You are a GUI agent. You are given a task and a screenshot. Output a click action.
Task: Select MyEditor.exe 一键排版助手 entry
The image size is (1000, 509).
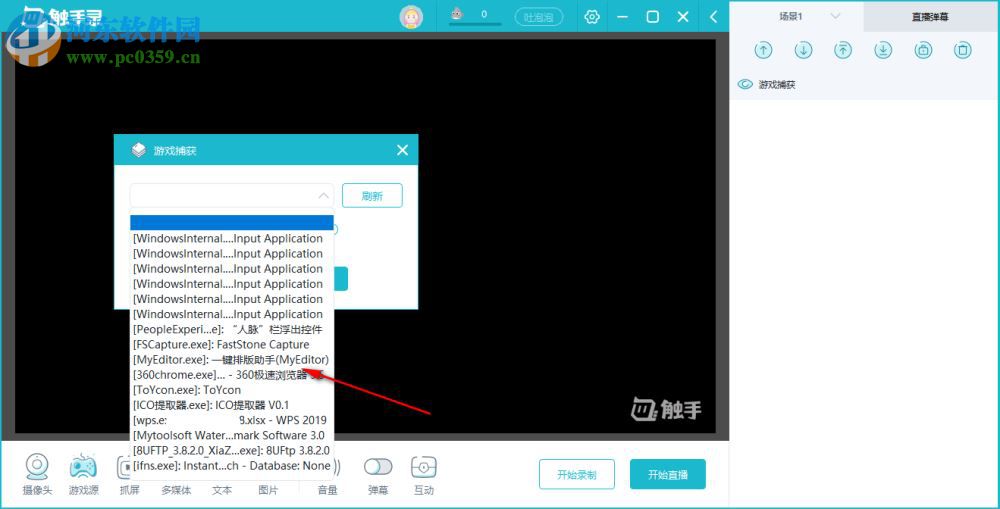(232, 360)
